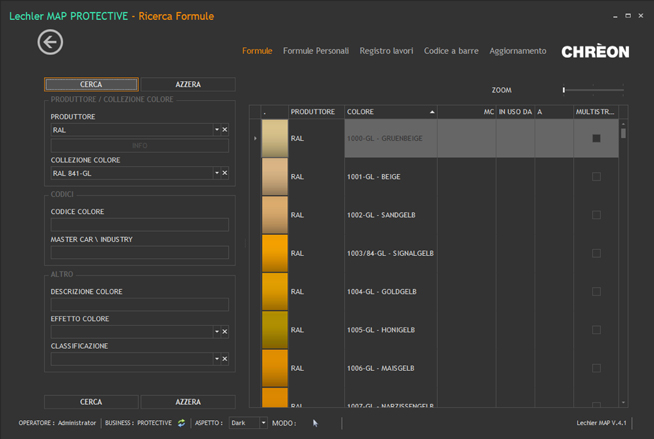The height and width of the screenshot is (439, 654).
Task: Select row '1006-GL - MAISGELB'
Action: tap(434, 368)
